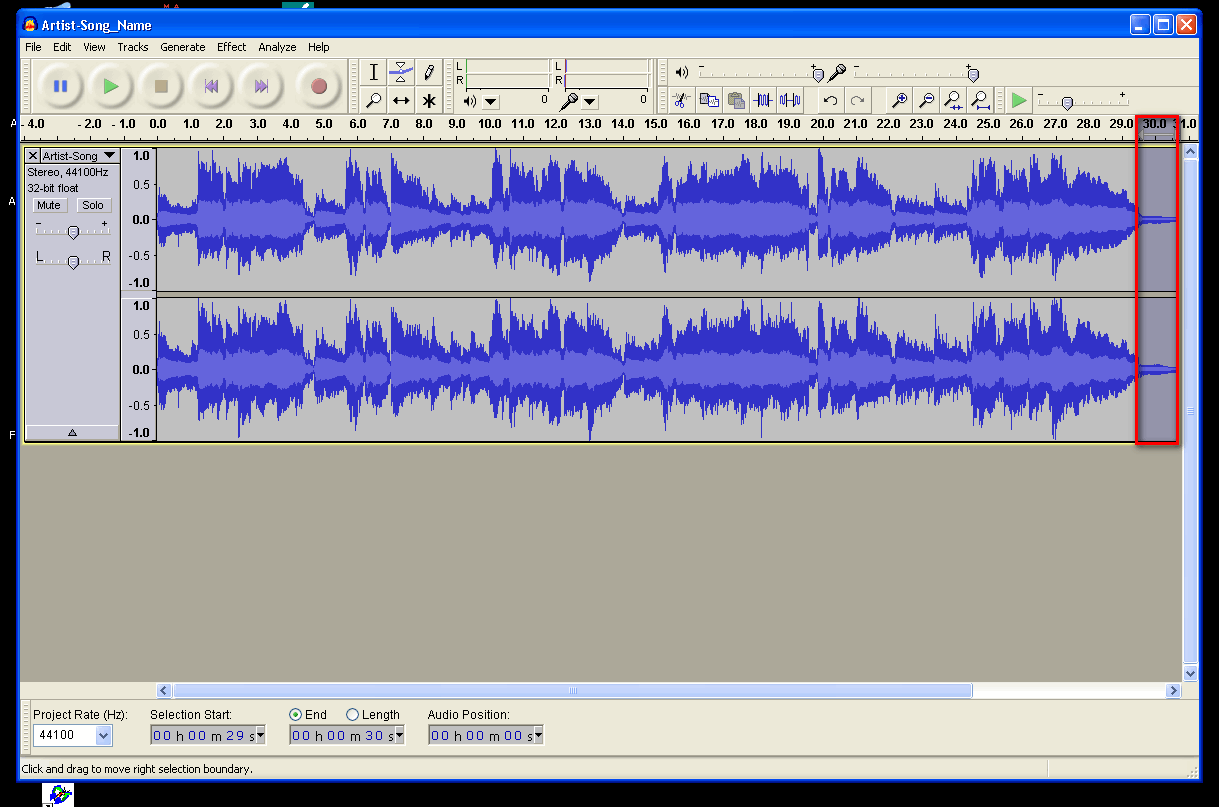Open the input meter microphone dropdown
This screenshot has width=1219, height=807.
pyautogui.click(x=590, y=101)
